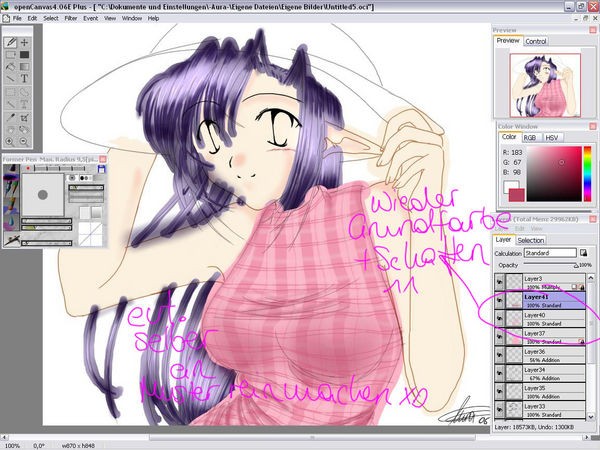Image resolution: width=600 pixels, height=450 pixels.
Task: Toggle visibility of Layer40
Action: pyautogui.click(x=500, y=320)
